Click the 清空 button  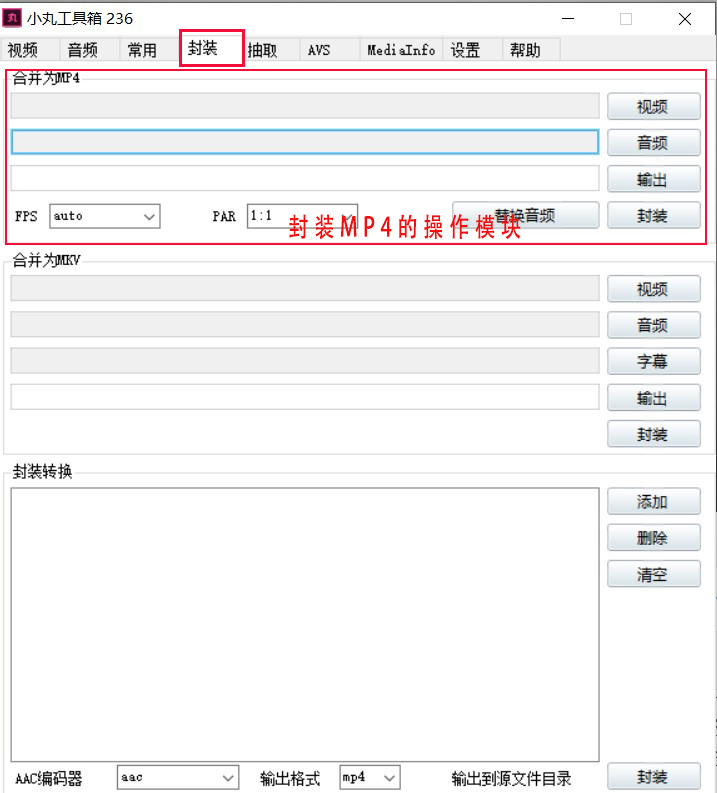coord(654,574)
